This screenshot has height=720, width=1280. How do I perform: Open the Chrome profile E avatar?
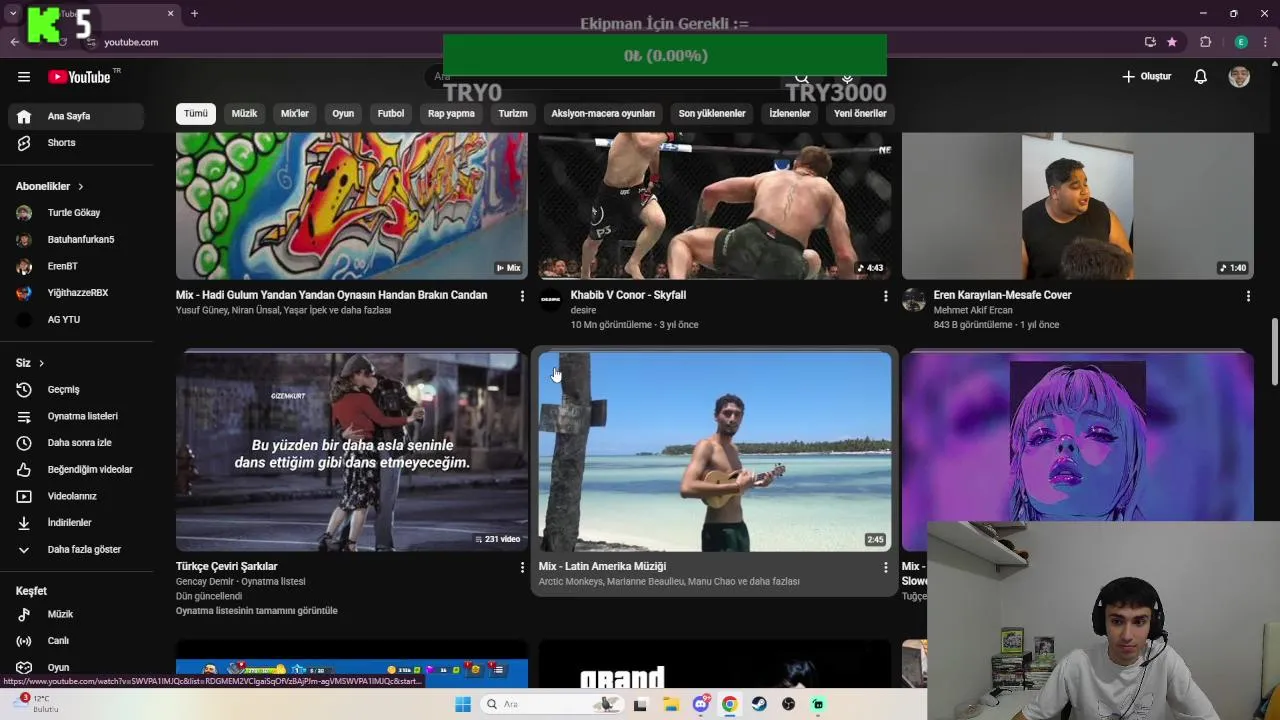tap(1241, 42)
